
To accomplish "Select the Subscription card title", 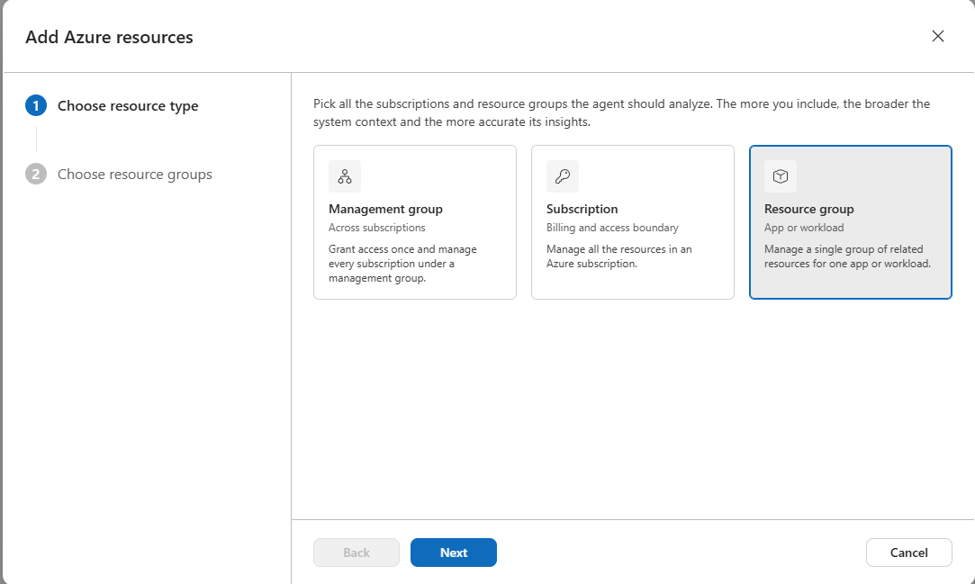I will point(582,209).
